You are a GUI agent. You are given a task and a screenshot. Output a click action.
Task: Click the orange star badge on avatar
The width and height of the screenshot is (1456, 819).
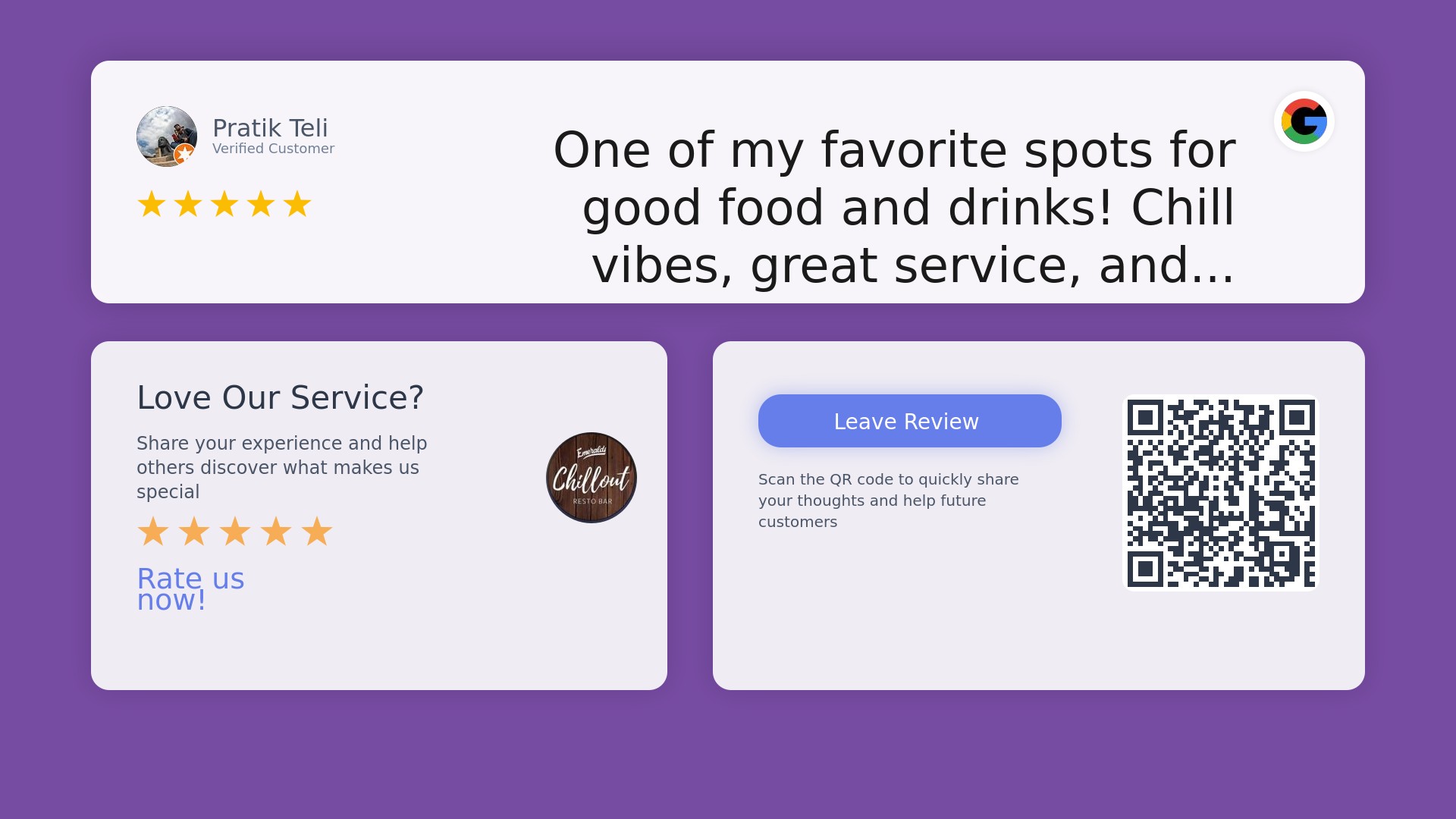184,155
